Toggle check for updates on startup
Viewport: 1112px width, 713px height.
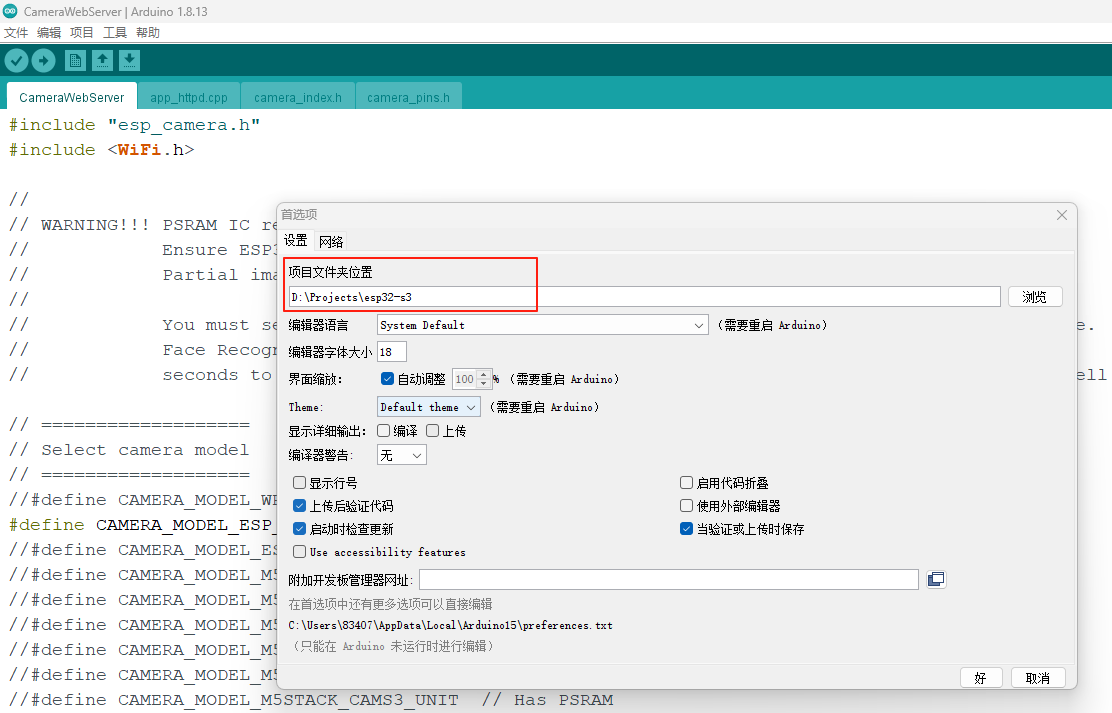pos(299,529)
